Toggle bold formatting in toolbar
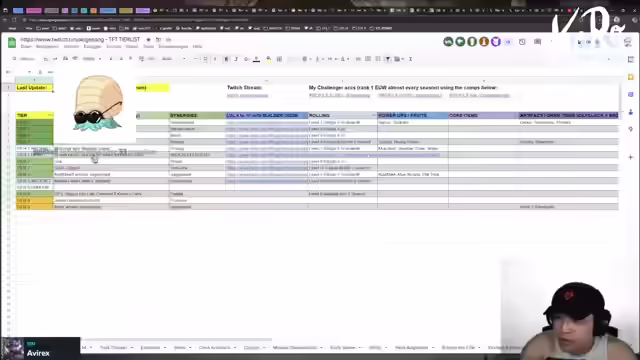Viewport: 640px width, 360px height. (226, 59)
